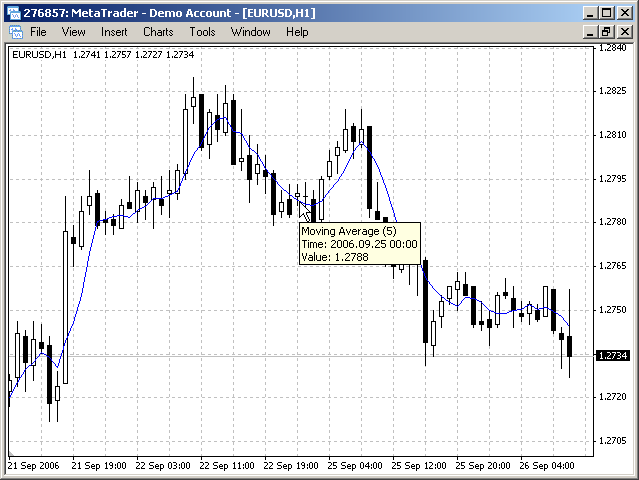
Task: Close the inner EURUSD,H1 chart window
Action: pyautogui.click(x=625, y=32)
